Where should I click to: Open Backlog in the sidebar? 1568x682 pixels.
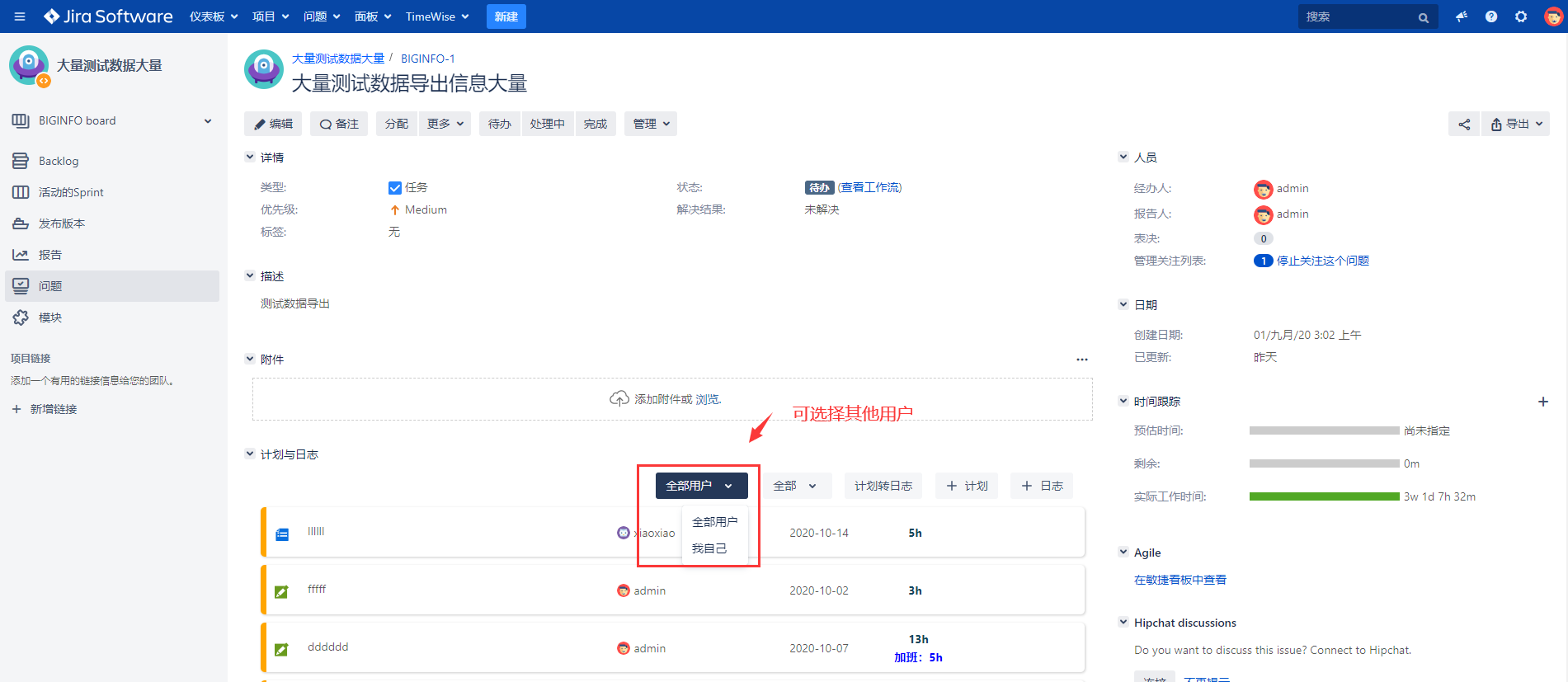tap(58, 161)
